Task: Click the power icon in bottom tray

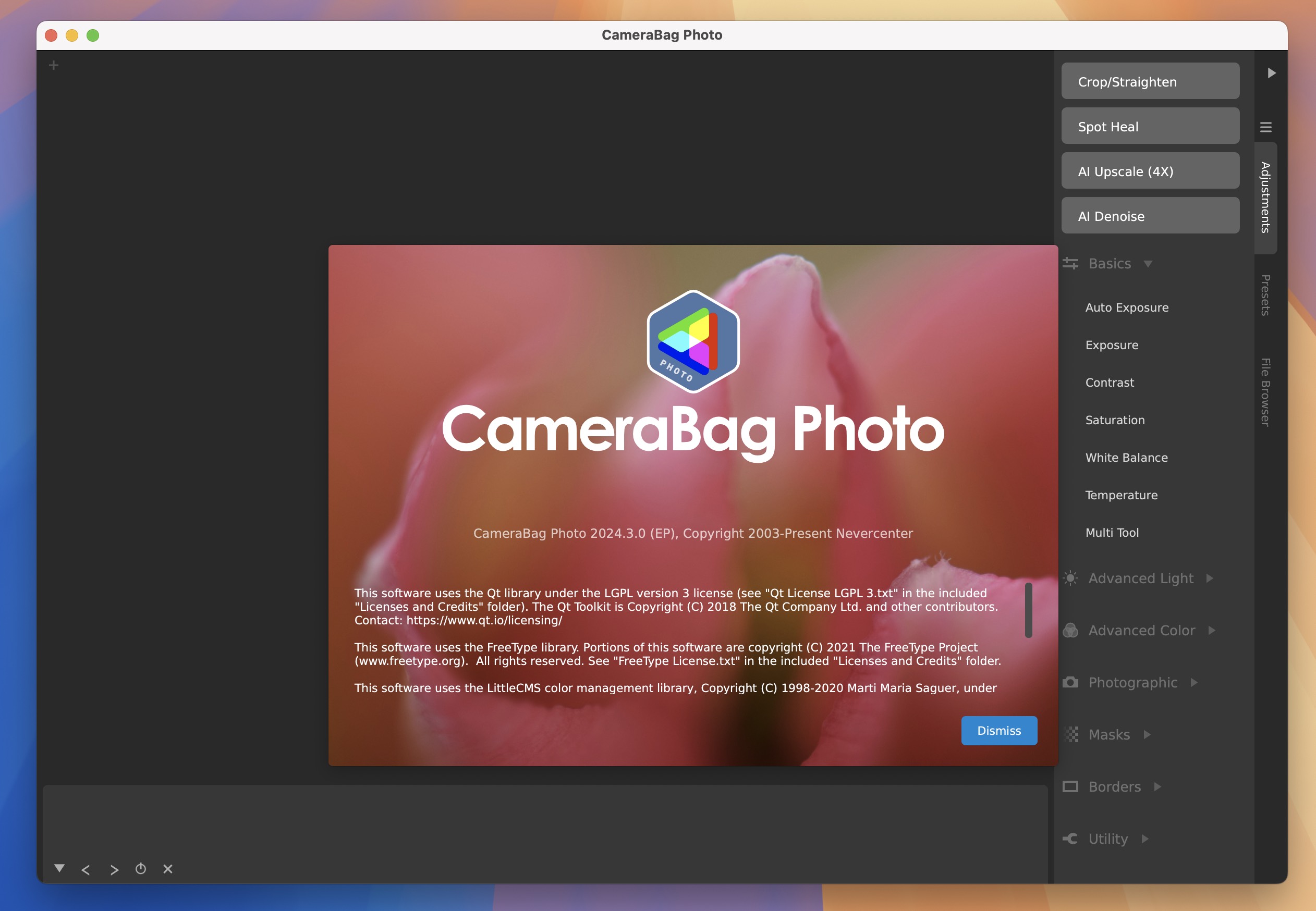Action: (140, 869)
